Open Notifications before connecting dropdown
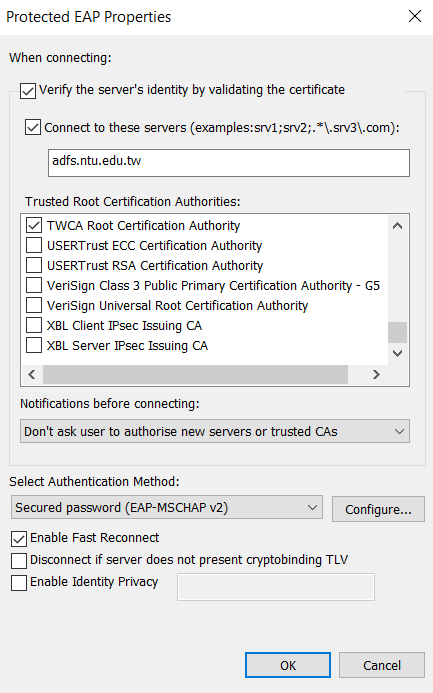This screenshot has width=433, height=693. click(215, 431)
